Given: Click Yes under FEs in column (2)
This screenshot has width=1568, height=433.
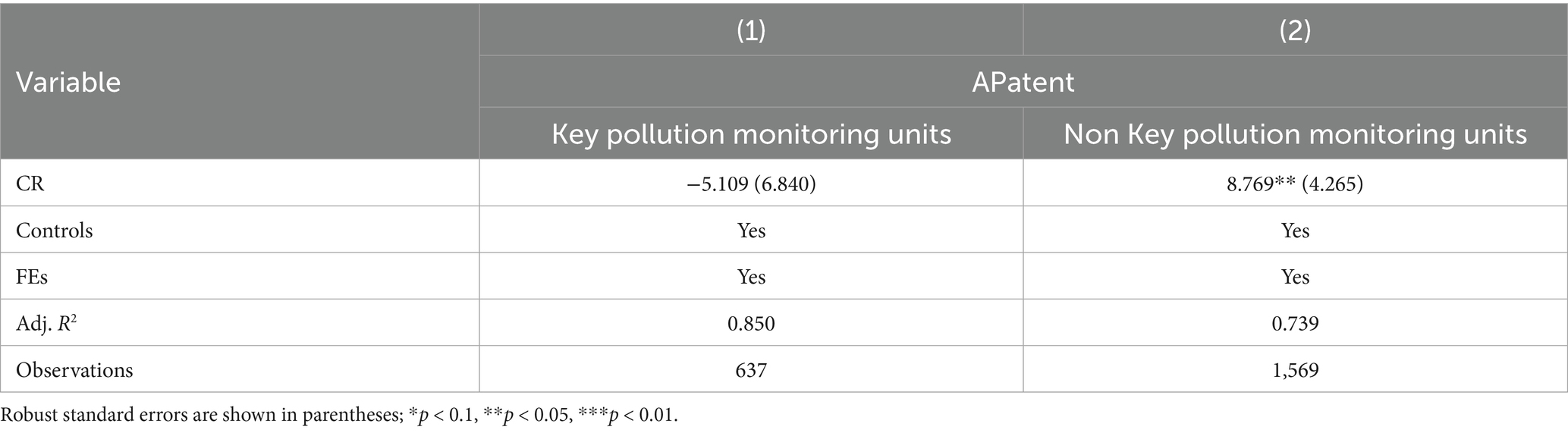Looking at the screenshot, I should [x=1295, y=278].
